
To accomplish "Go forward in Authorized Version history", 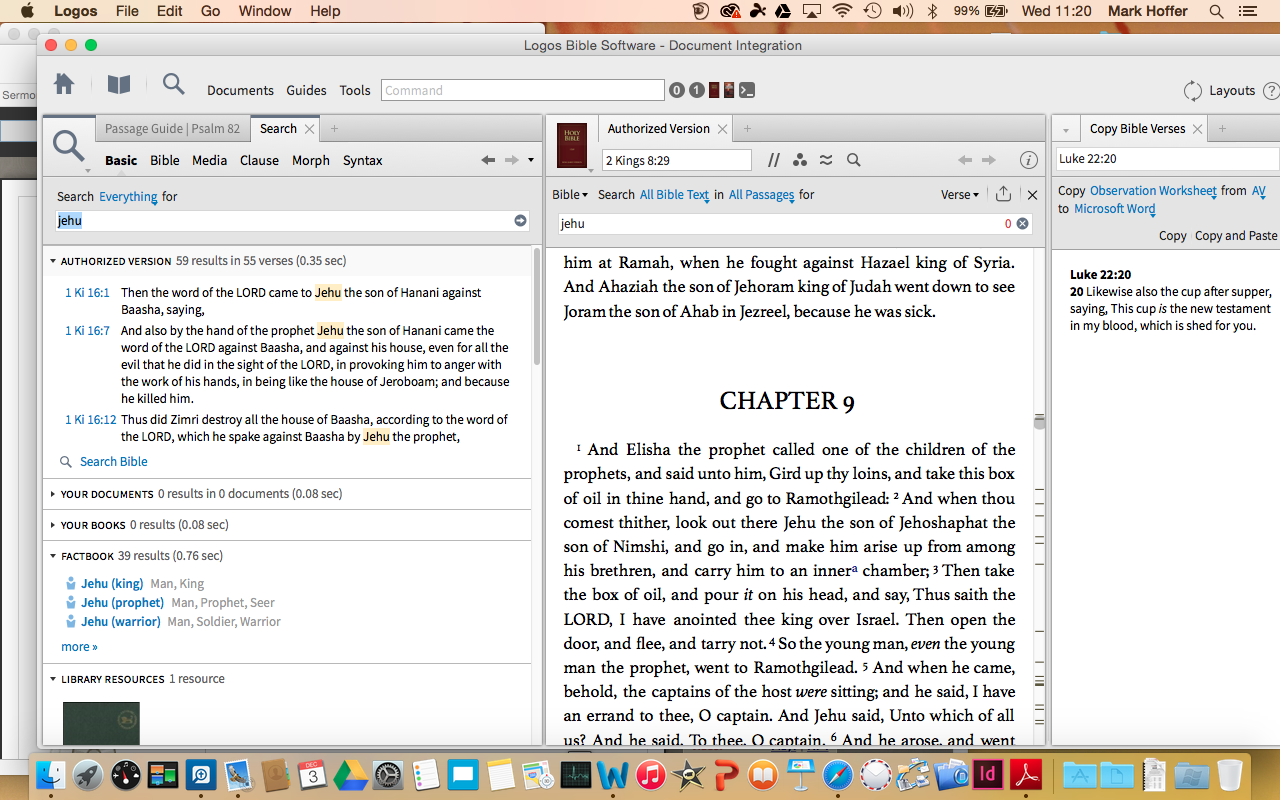I will click(x=988, y=160).
